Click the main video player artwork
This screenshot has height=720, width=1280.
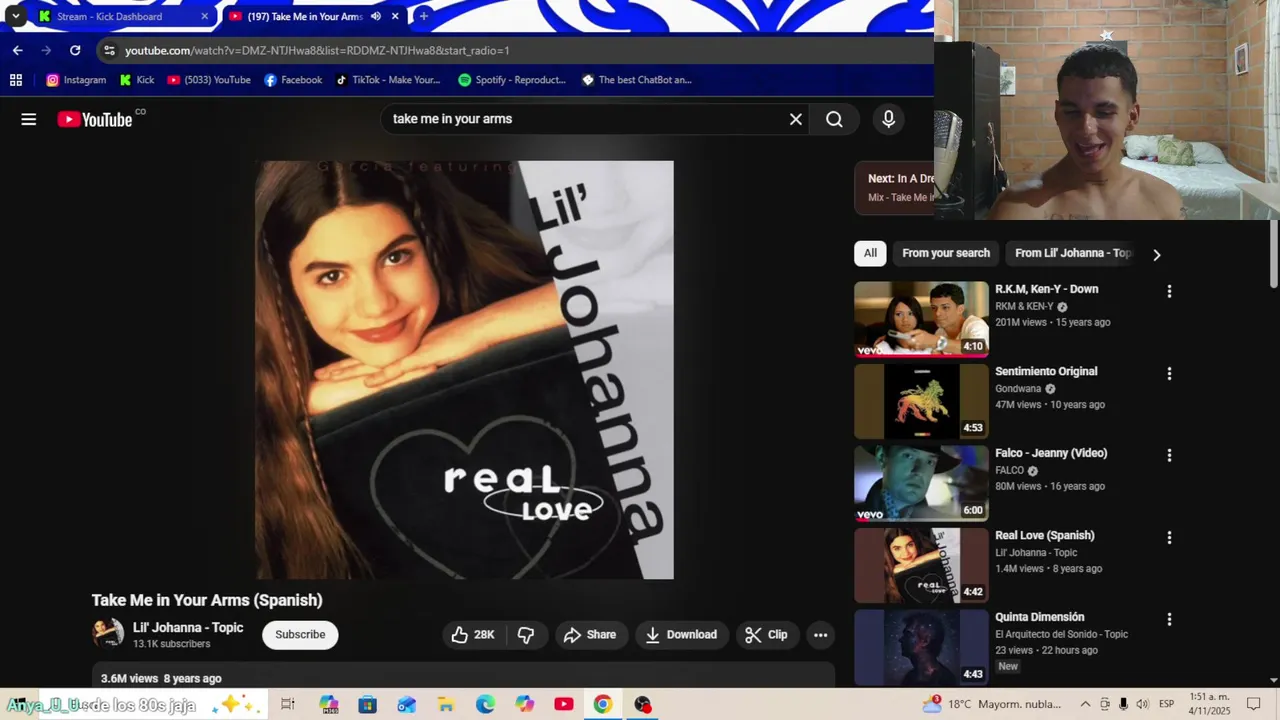(x=464, y=370)
